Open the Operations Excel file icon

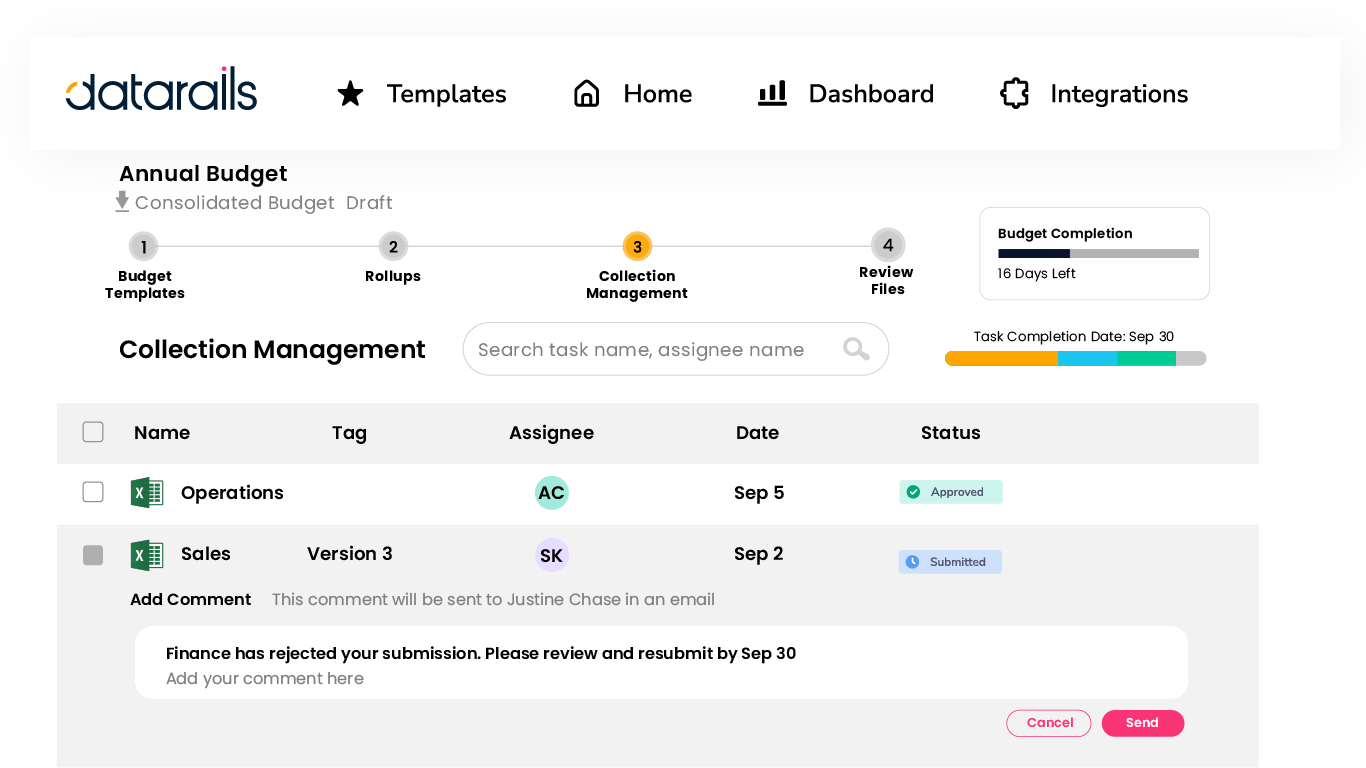point(147,493)
